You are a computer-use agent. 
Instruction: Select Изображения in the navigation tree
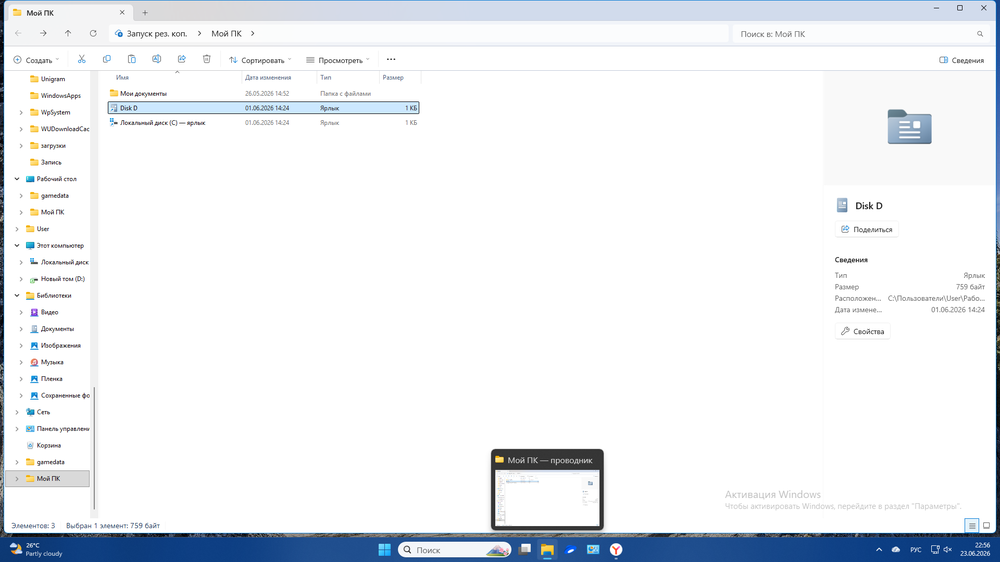click(61, 346)
